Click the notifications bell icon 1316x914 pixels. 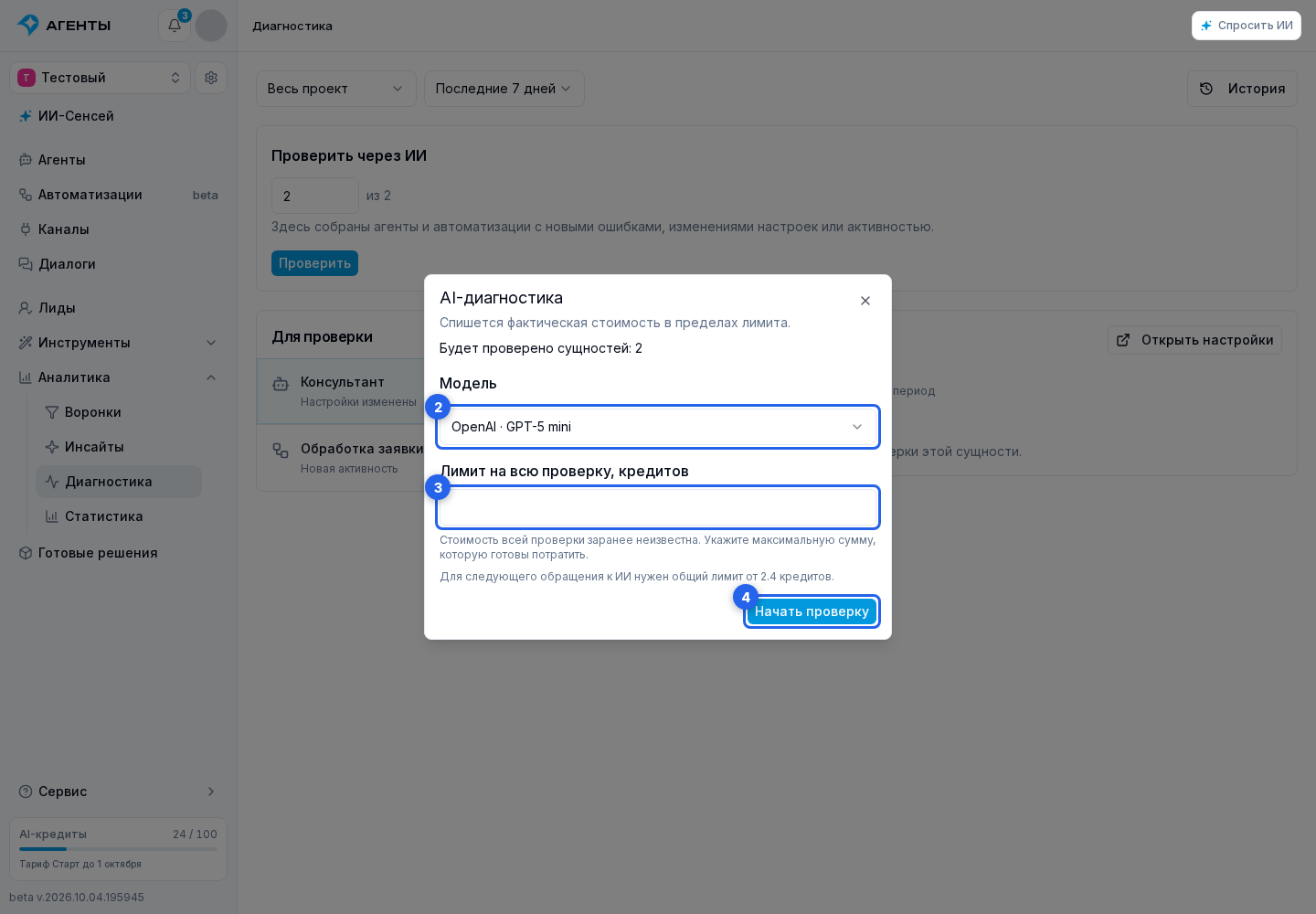pos(174,26)
